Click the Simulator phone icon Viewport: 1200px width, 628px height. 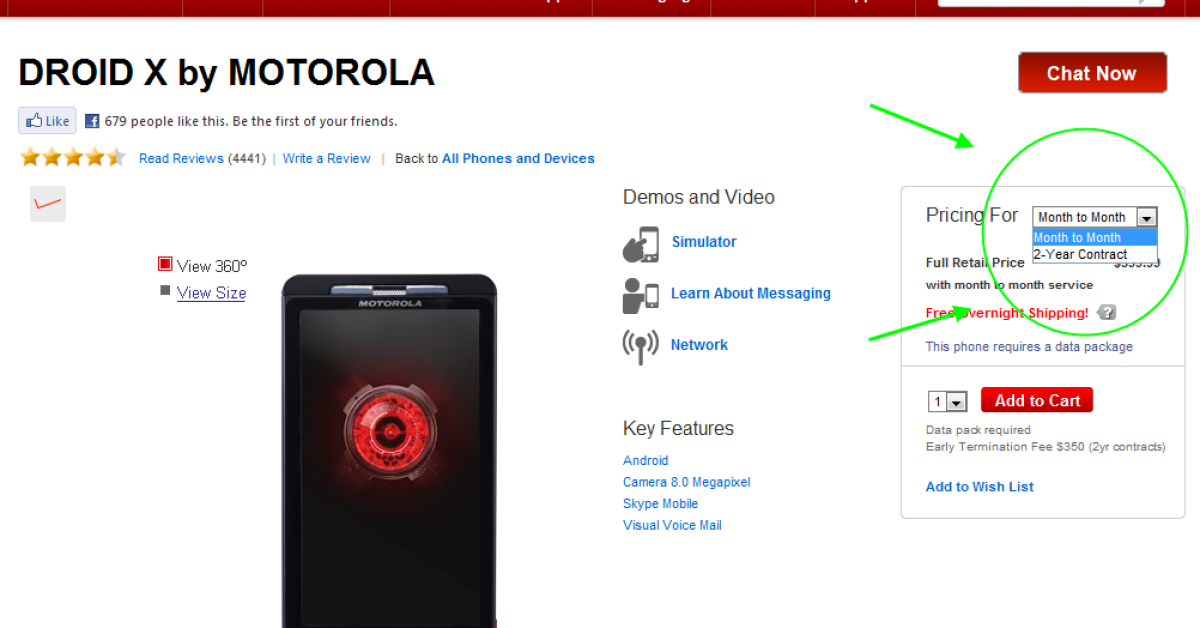[x=640, y=243]
